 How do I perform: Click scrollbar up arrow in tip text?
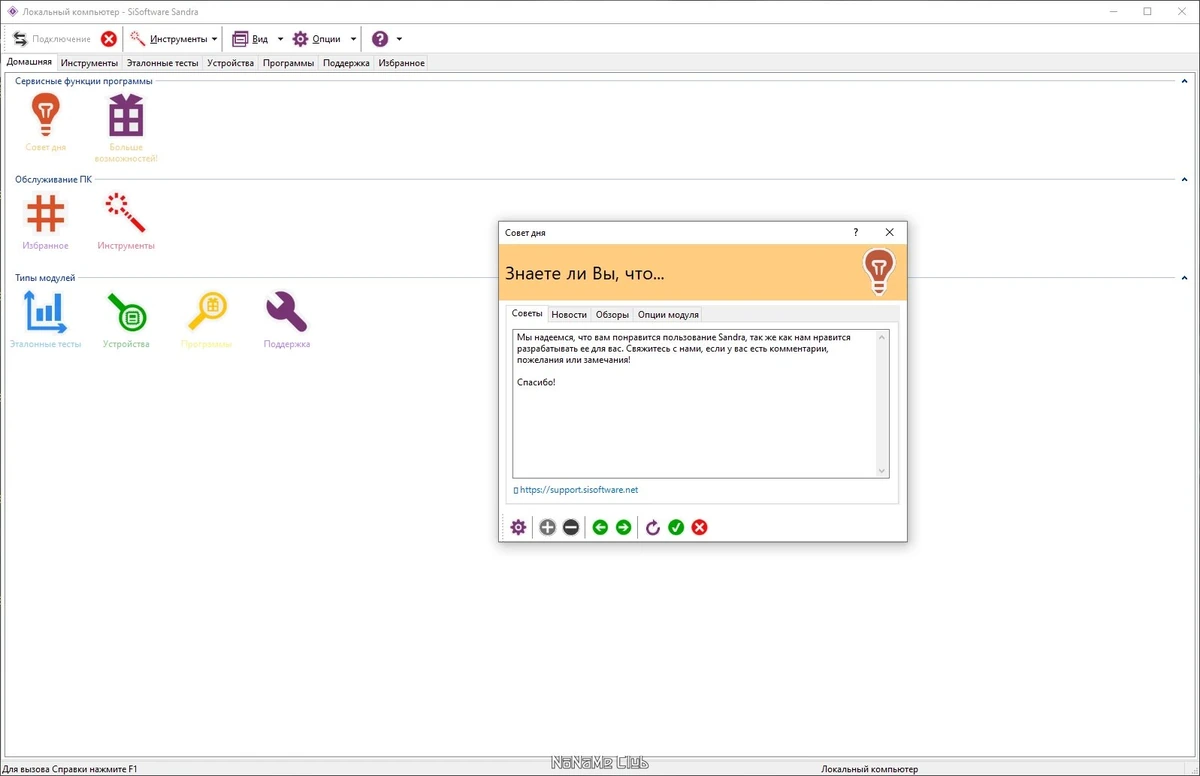[882, 338]
